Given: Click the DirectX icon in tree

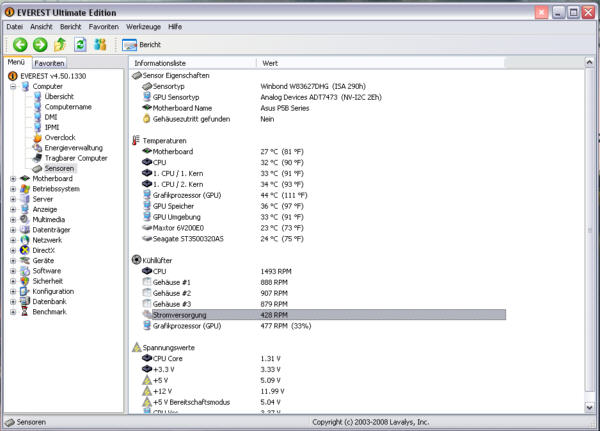Looking at the screenshot, I should point(25,250).
